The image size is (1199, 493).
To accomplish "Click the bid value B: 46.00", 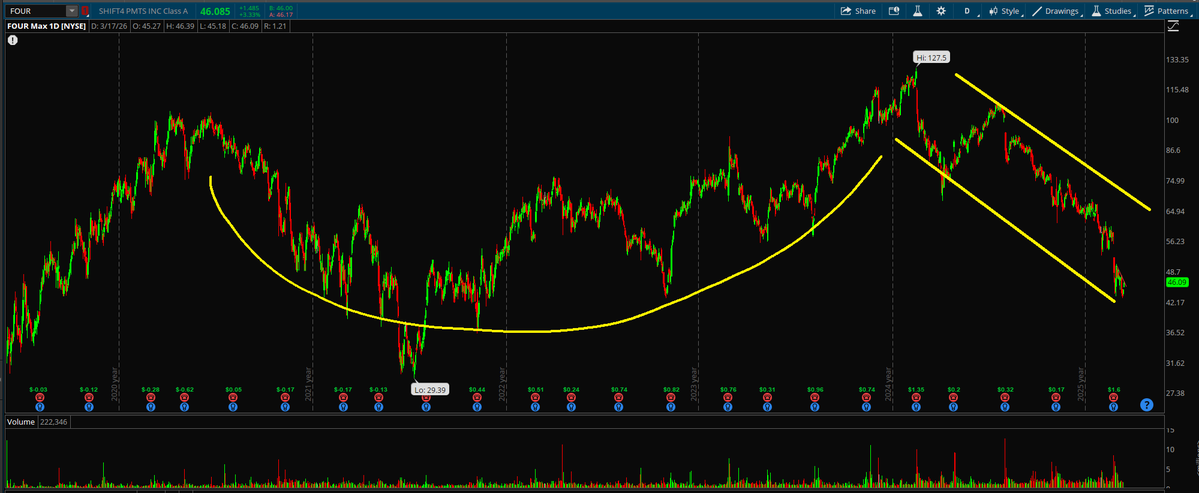I will tap(281, 8).
